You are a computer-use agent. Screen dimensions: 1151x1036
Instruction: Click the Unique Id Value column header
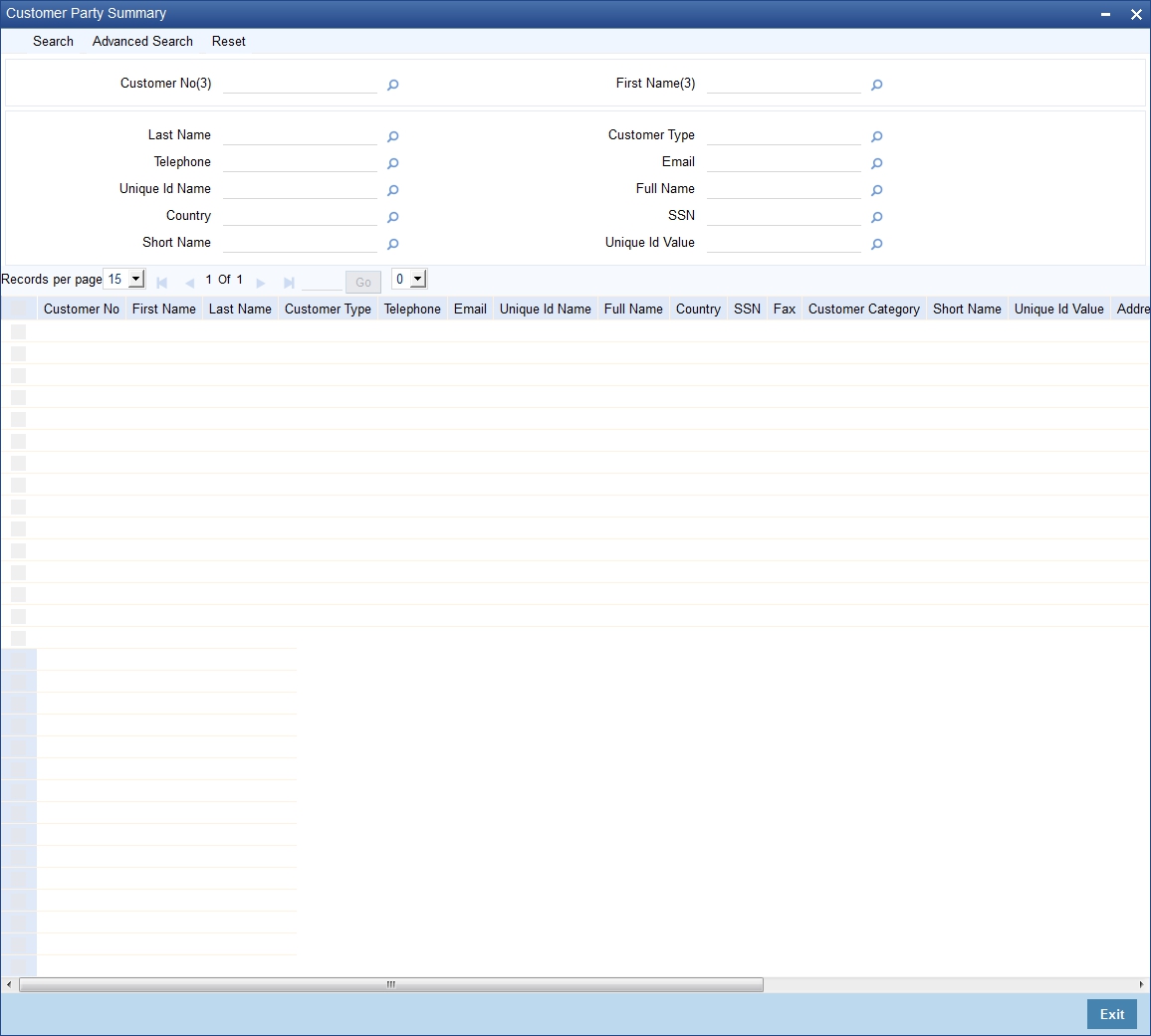[x=1058, y=309]
